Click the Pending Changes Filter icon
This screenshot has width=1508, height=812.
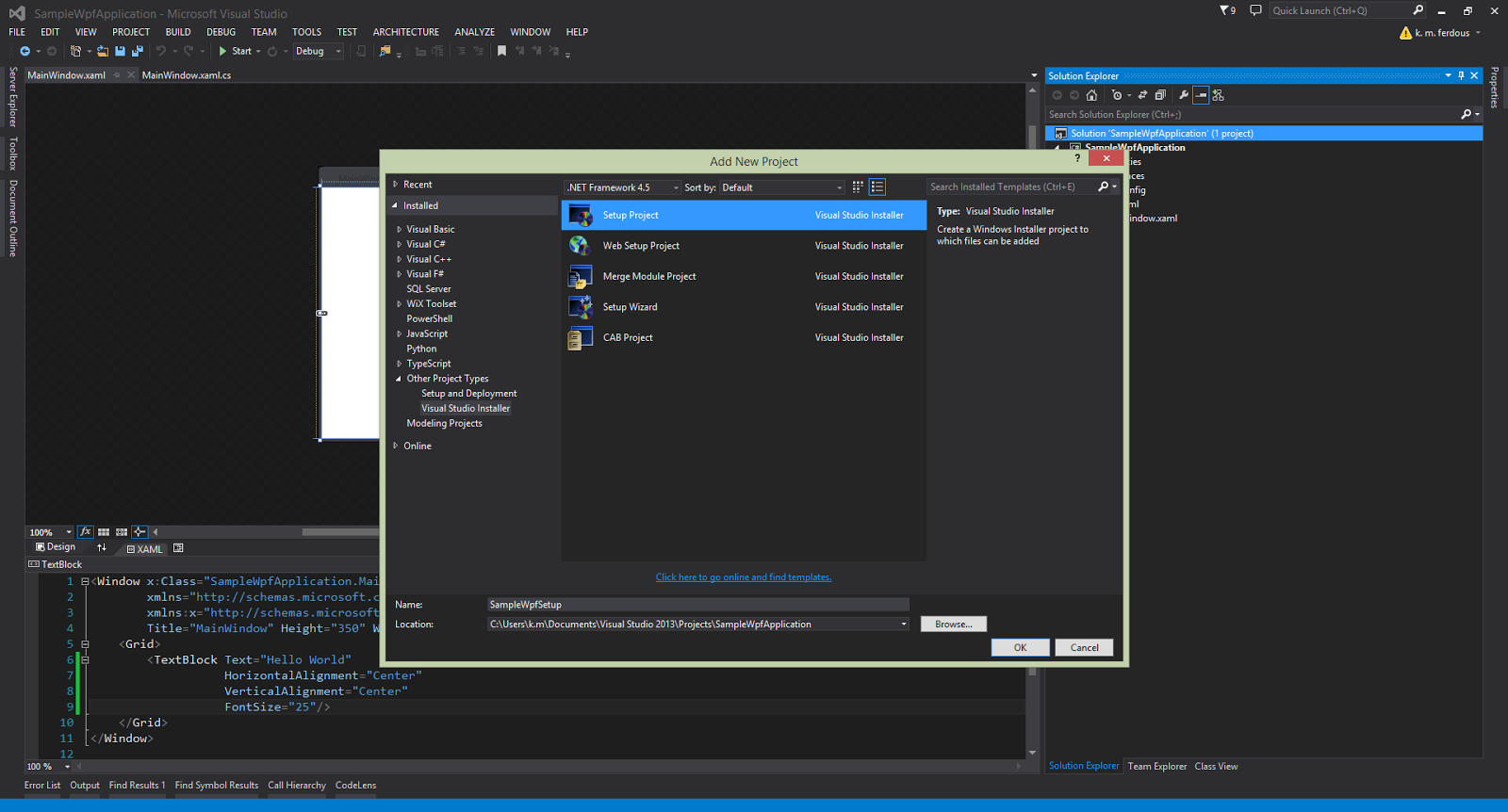point(1117,95)
